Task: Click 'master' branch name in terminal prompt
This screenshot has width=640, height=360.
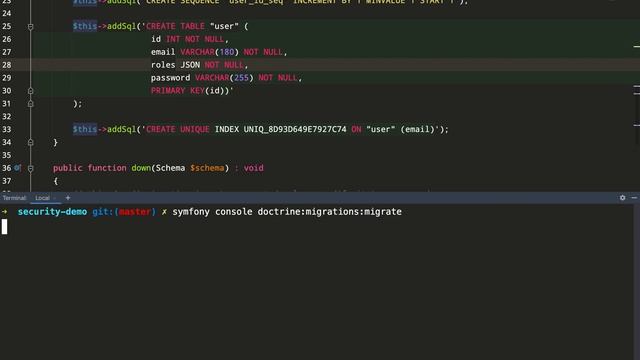Action: pos(135,212)
